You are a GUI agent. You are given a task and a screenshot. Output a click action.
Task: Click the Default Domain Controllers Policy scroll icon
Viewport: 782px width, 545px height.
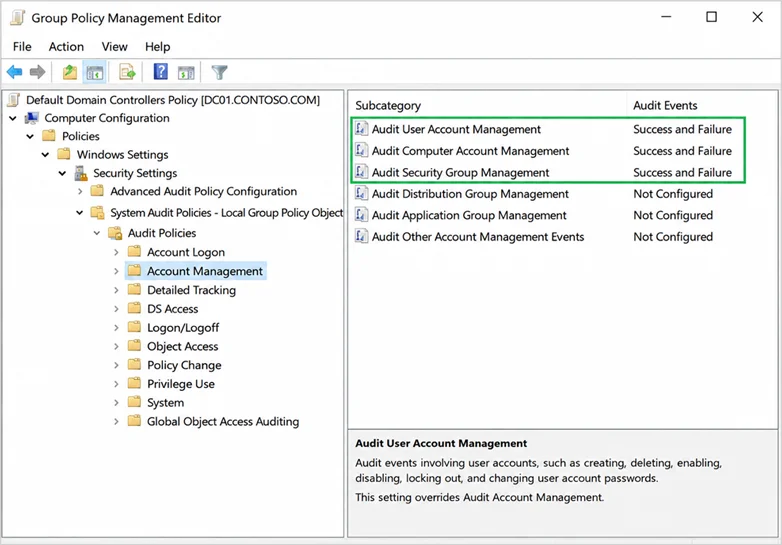point(14,100)
